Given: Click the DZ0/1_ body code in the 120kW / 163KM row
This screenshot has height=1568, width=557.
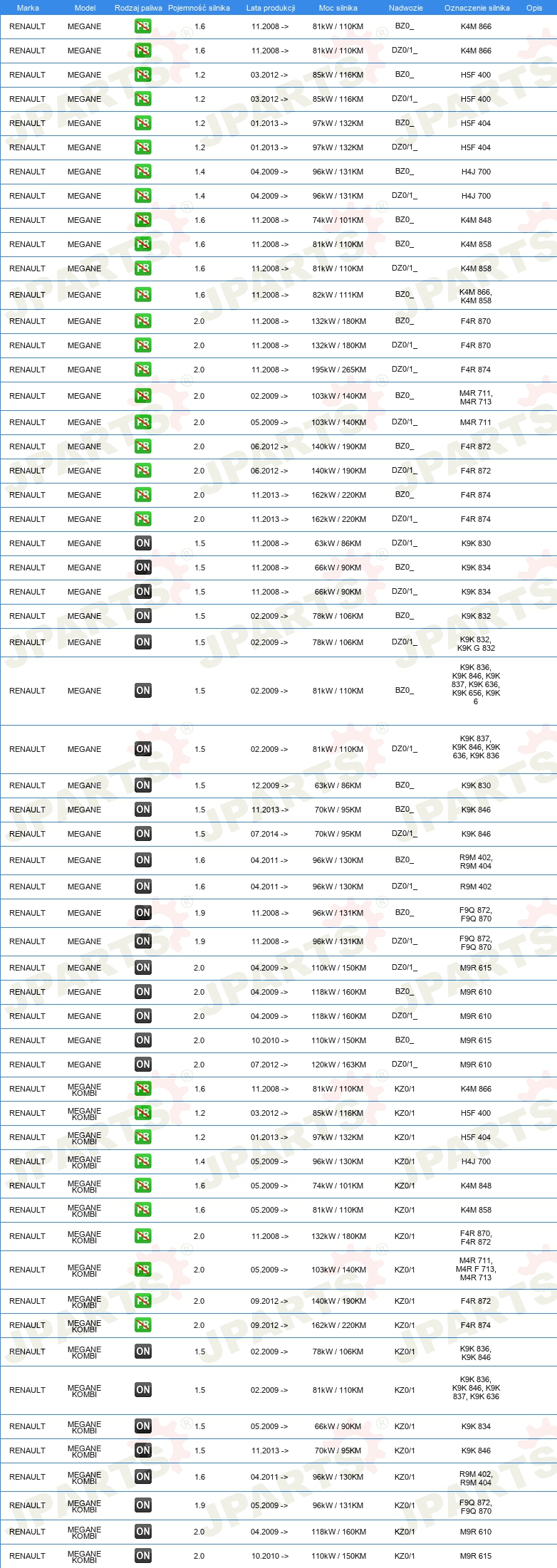Looking at the screenshot, I should tap(404, 1064).
